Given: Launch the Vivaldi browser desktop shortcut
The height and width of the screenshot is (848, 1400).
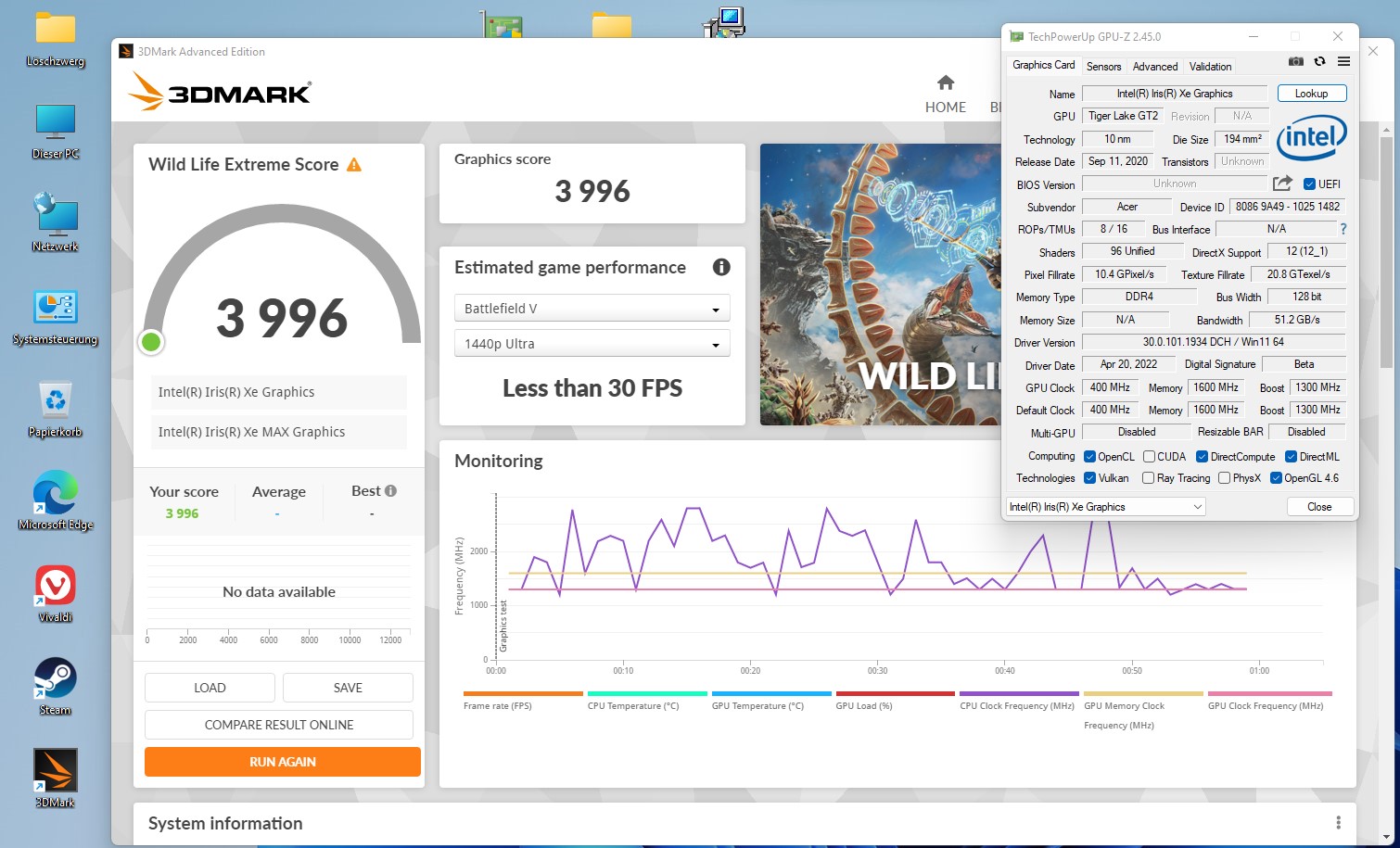Looking at the screenshot, I should click(56, 594).
